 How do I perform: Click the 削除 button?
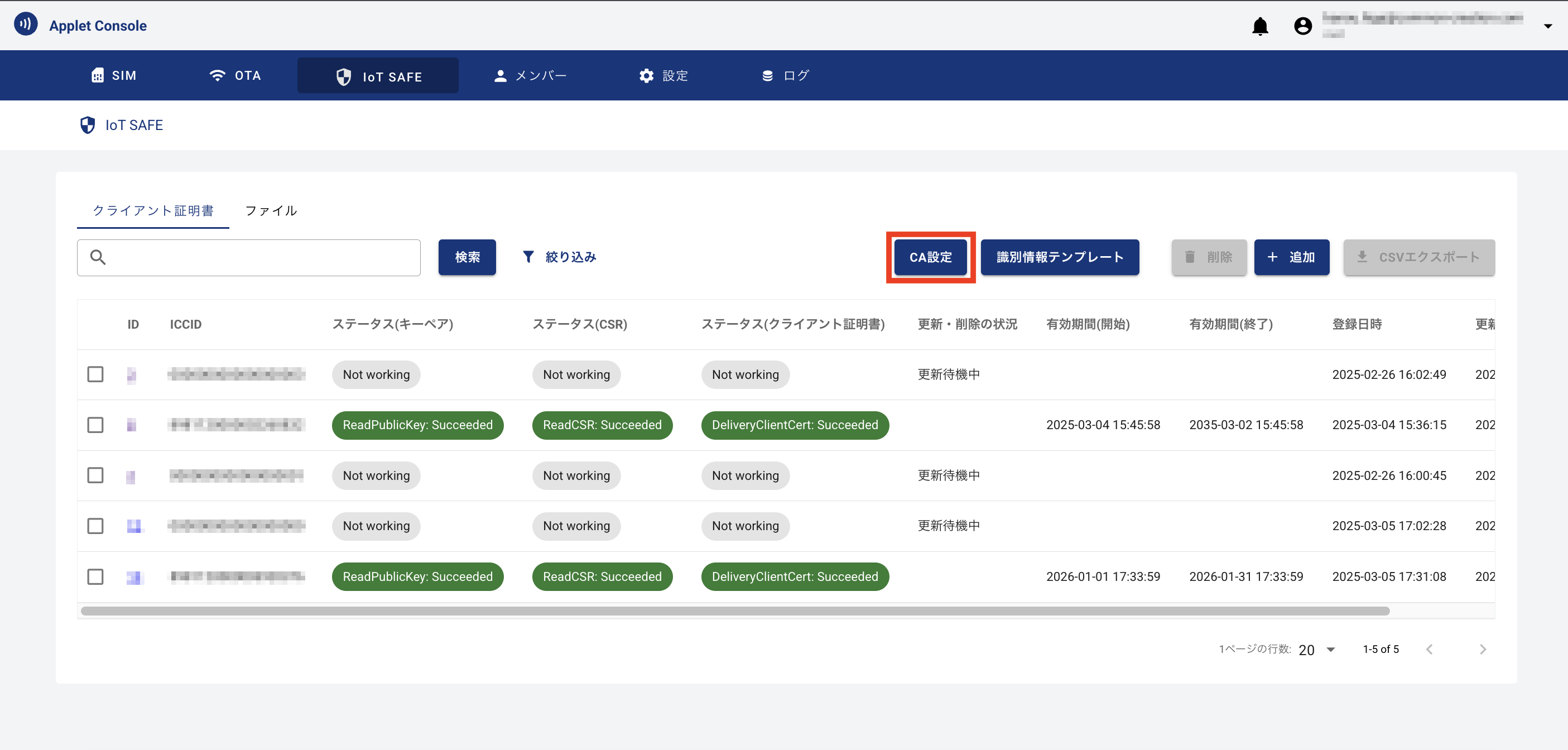pyautogui.click(x=1209, y=257)
